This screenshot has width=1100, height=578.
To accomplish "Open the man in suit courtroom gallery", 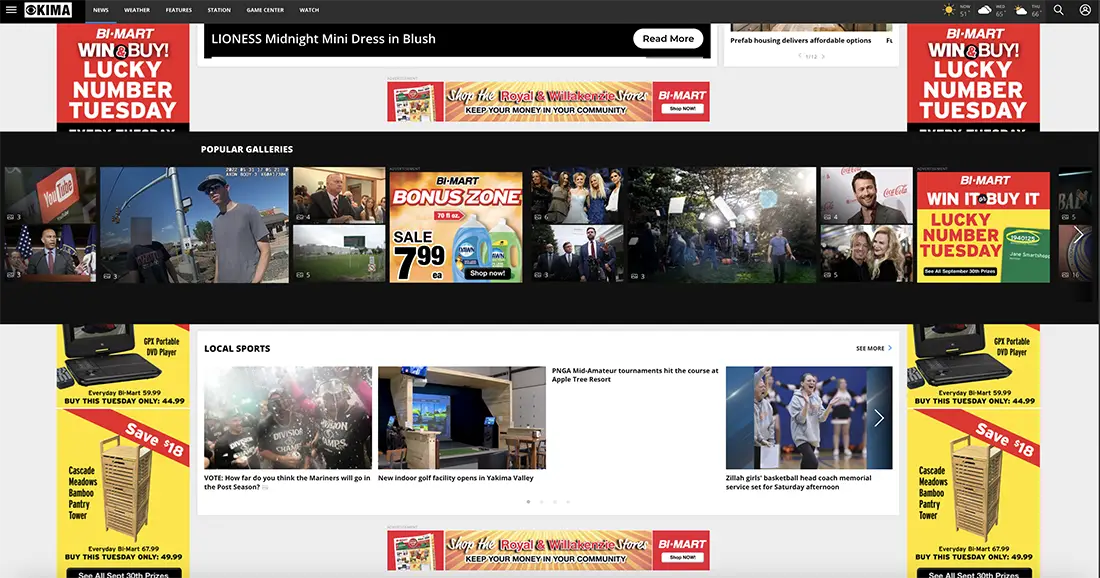I will point(339,194).
